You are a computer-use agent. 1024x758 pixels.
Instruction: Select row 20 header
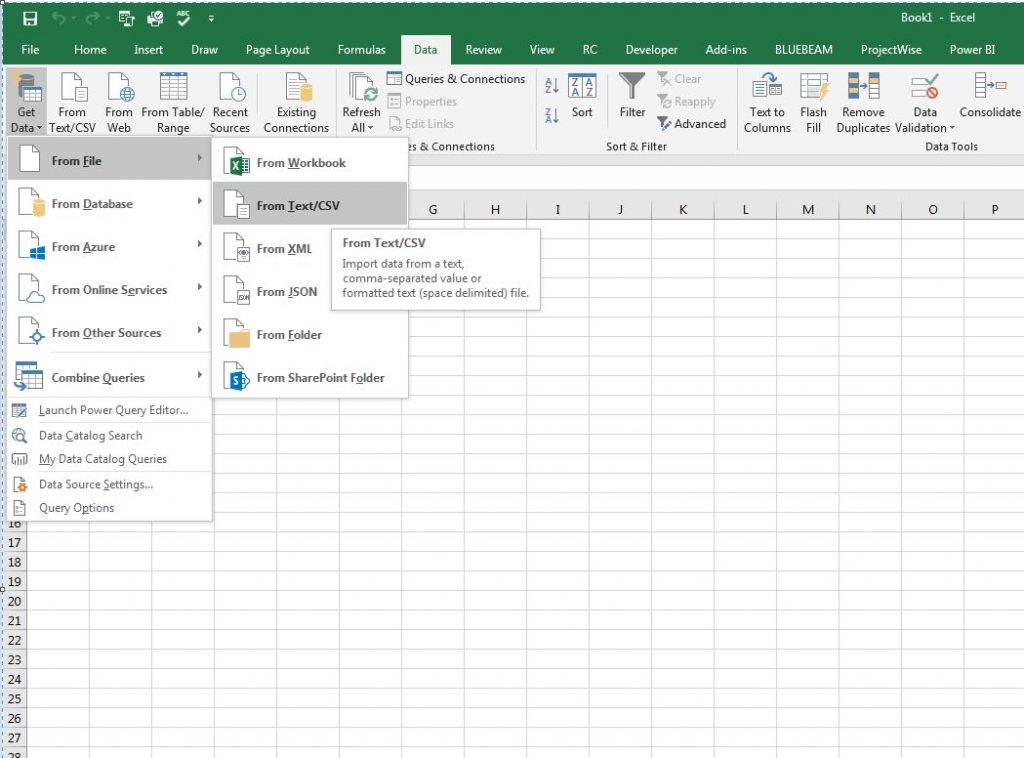coord(14,601)
